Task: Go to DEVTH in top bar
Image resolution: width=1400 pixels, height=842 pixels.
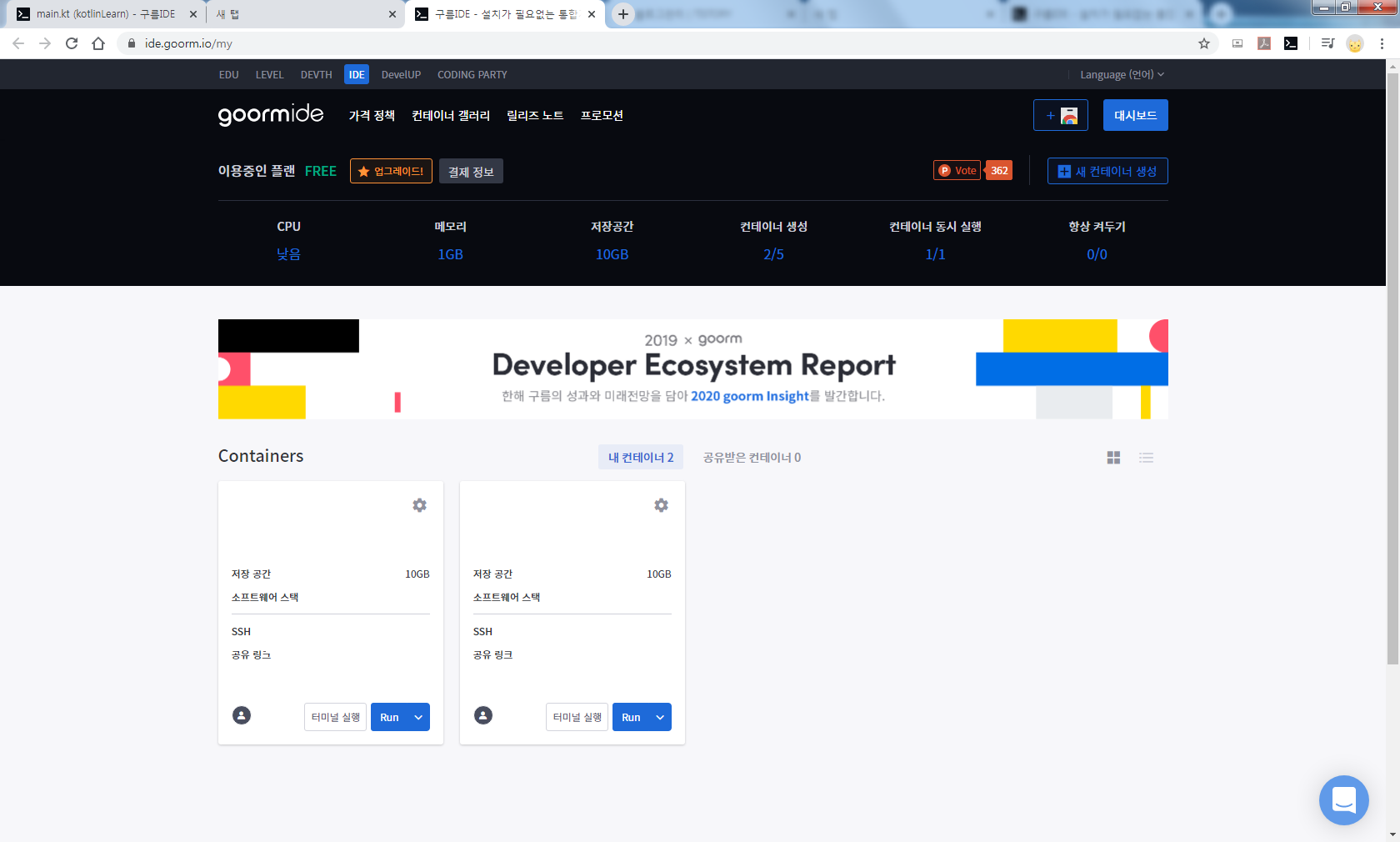Action: click(316, 74)
